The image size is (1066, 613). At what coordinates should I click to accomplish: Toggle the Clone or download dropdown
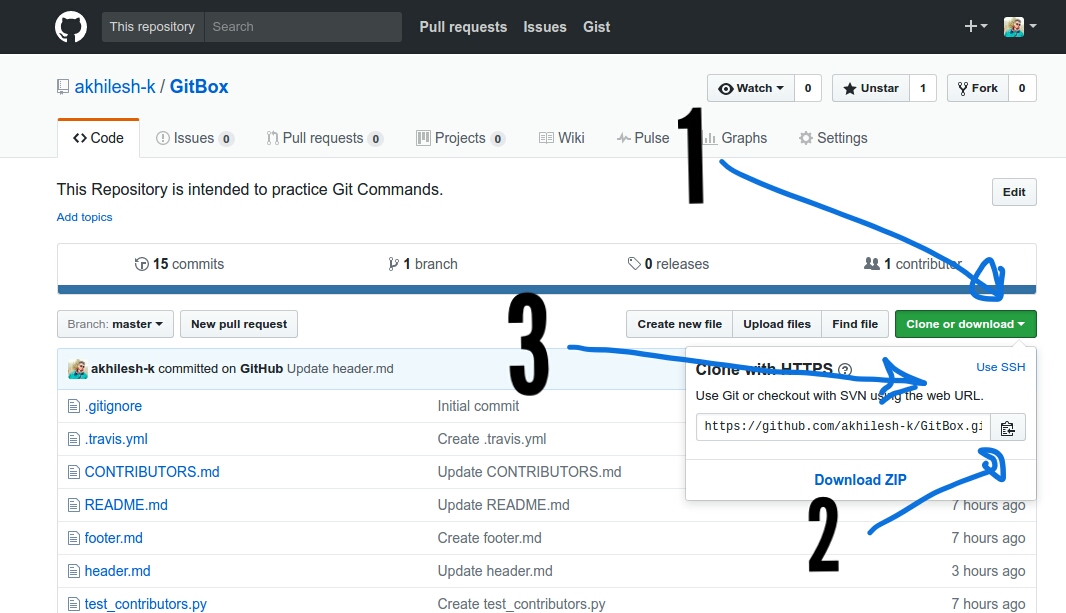(965, 324)
